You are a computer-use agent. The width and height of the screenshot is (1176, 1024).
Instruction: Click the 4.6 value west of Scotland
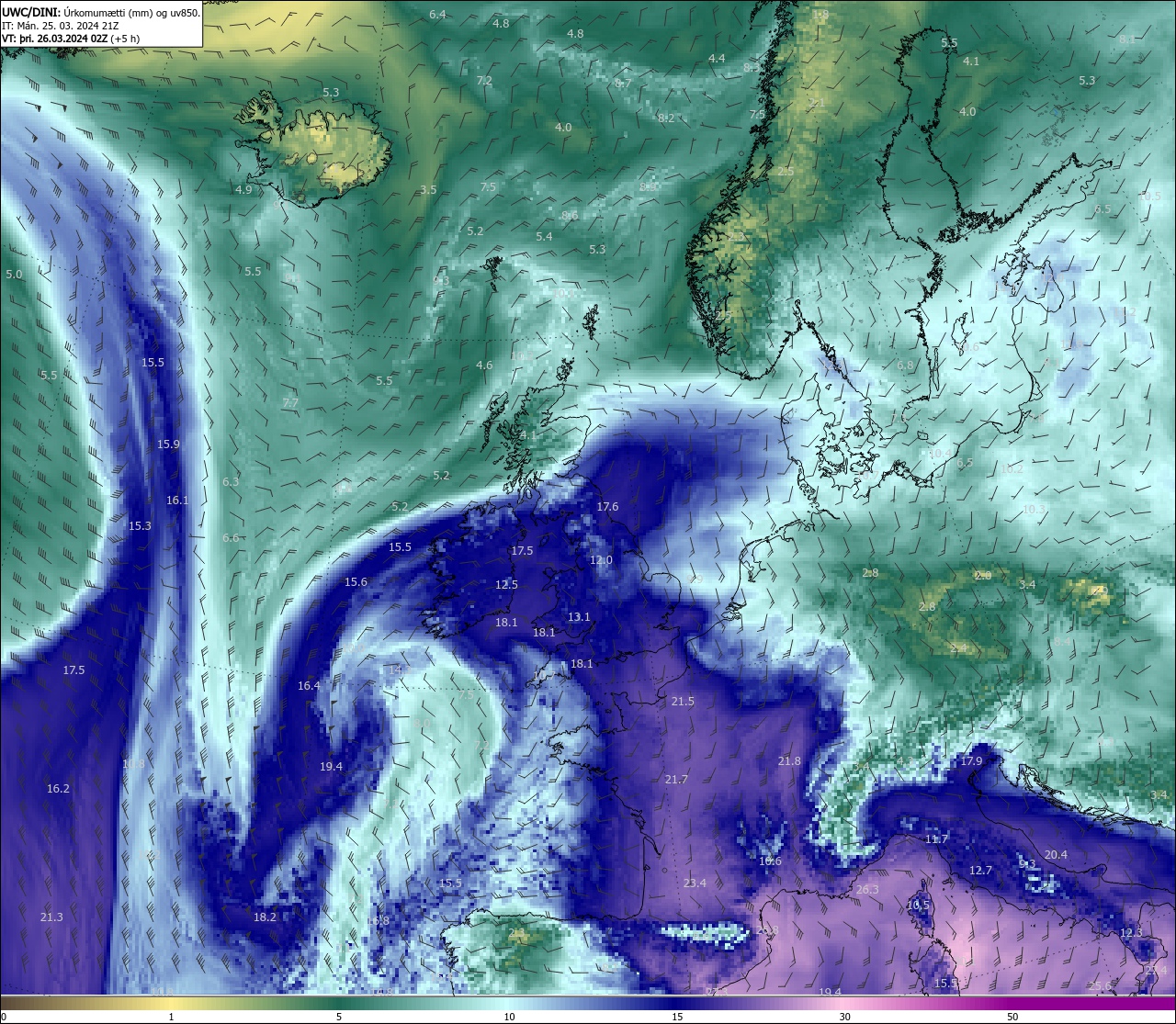coord(484,366)
